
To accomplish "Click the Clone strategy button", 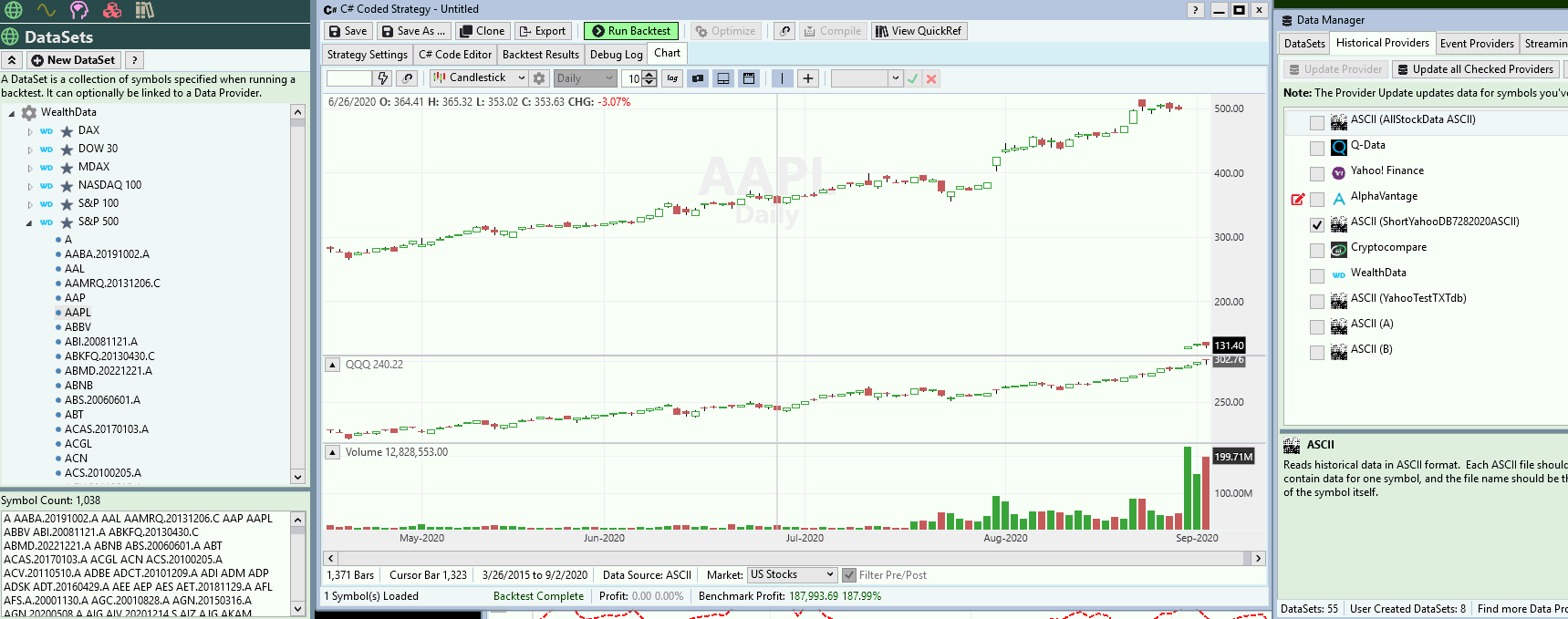I will 483,31.
